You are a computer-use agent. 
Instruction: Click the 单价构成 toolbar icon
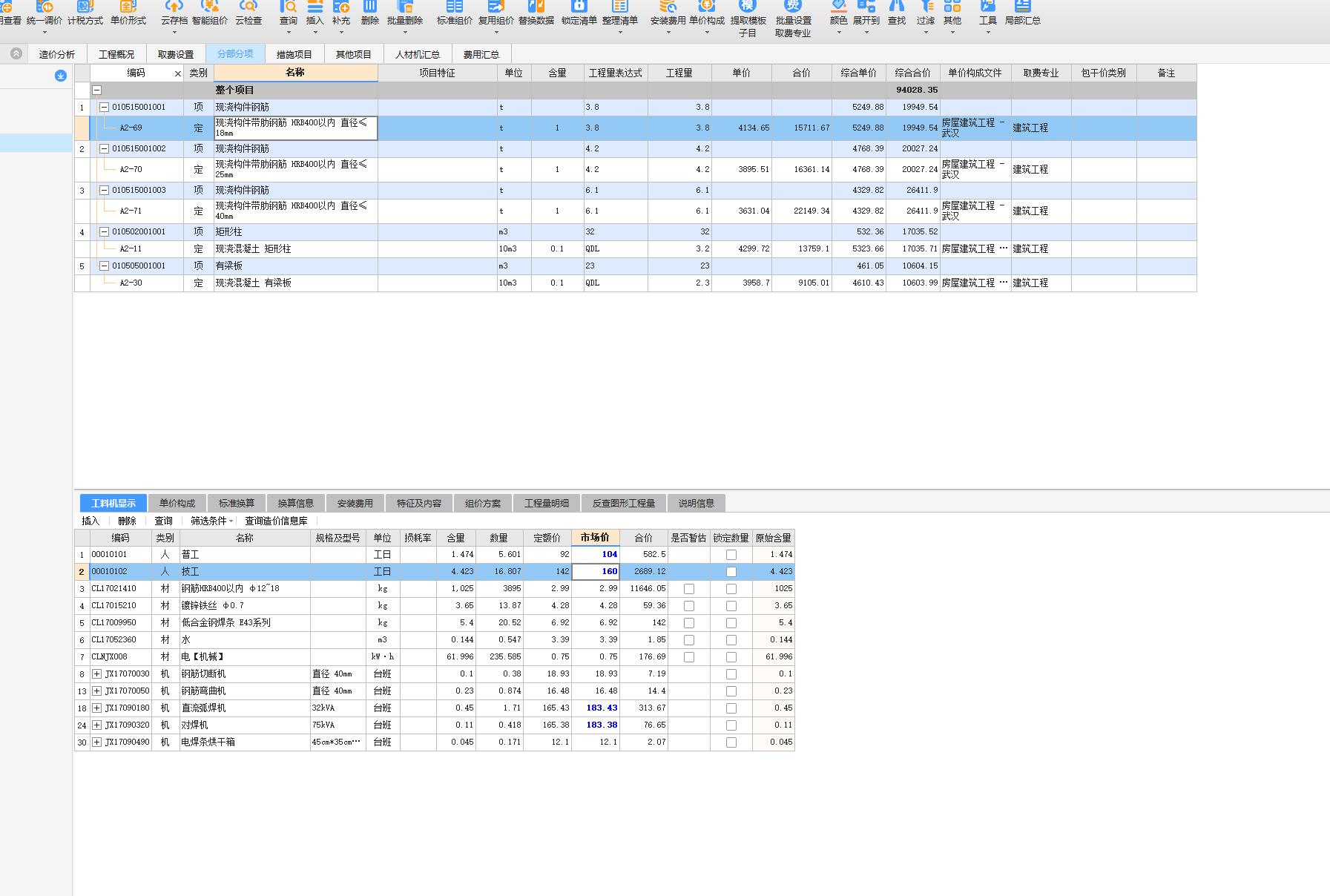pyautogui.click(x=707, y=13)
